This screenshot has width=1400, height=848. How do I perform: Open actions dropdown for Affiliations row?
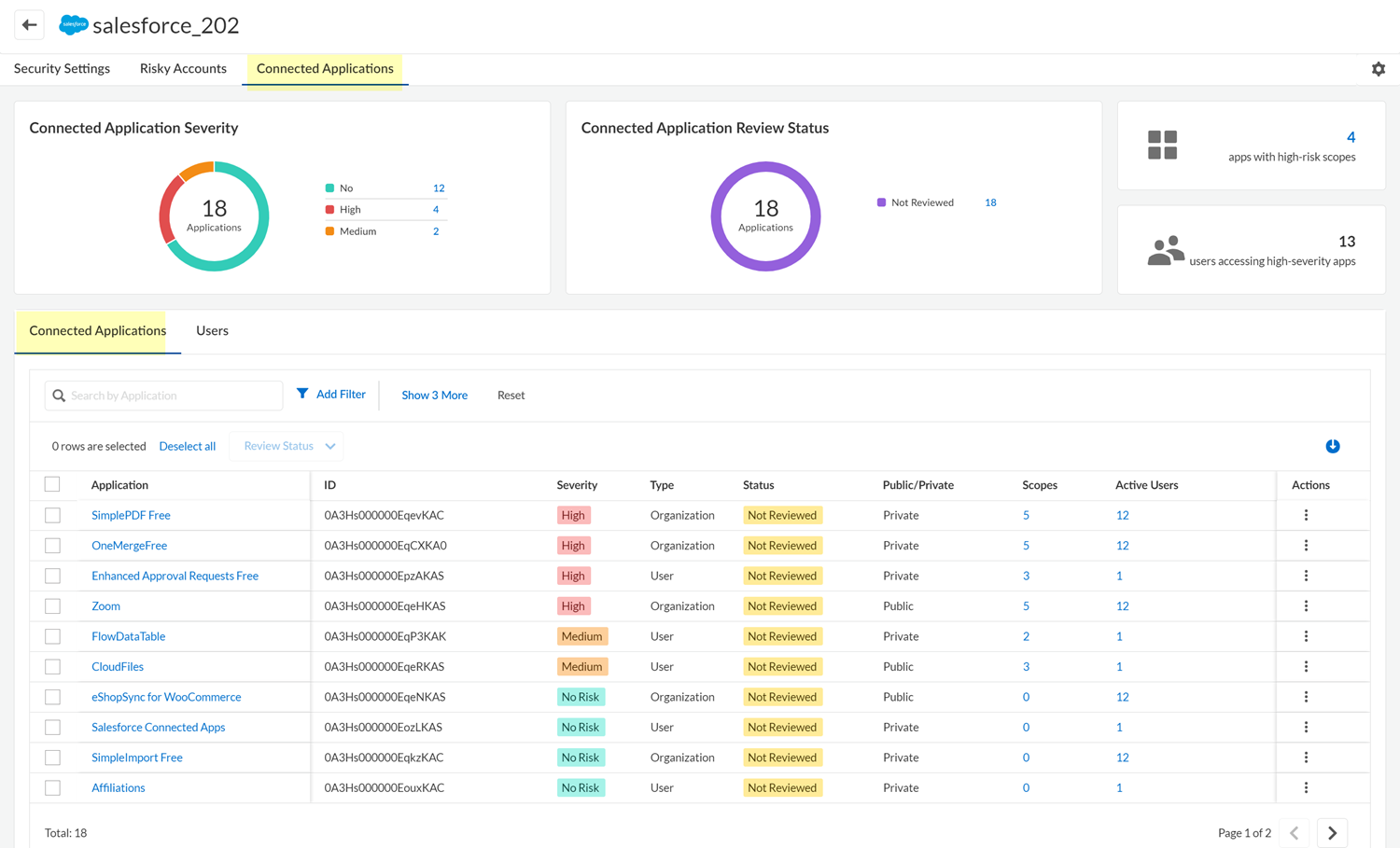point(1306,788)
